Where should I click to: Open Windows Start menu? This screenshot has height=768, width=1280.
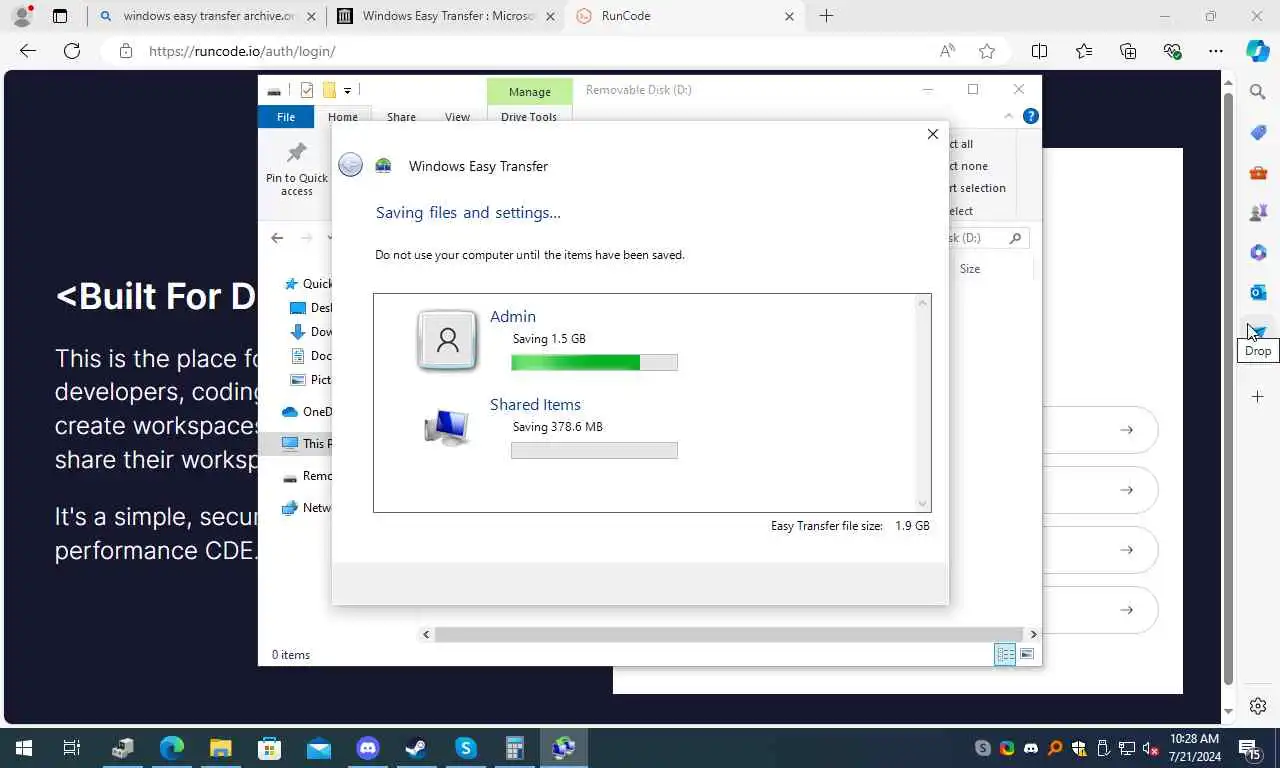[x=24, y=748]
